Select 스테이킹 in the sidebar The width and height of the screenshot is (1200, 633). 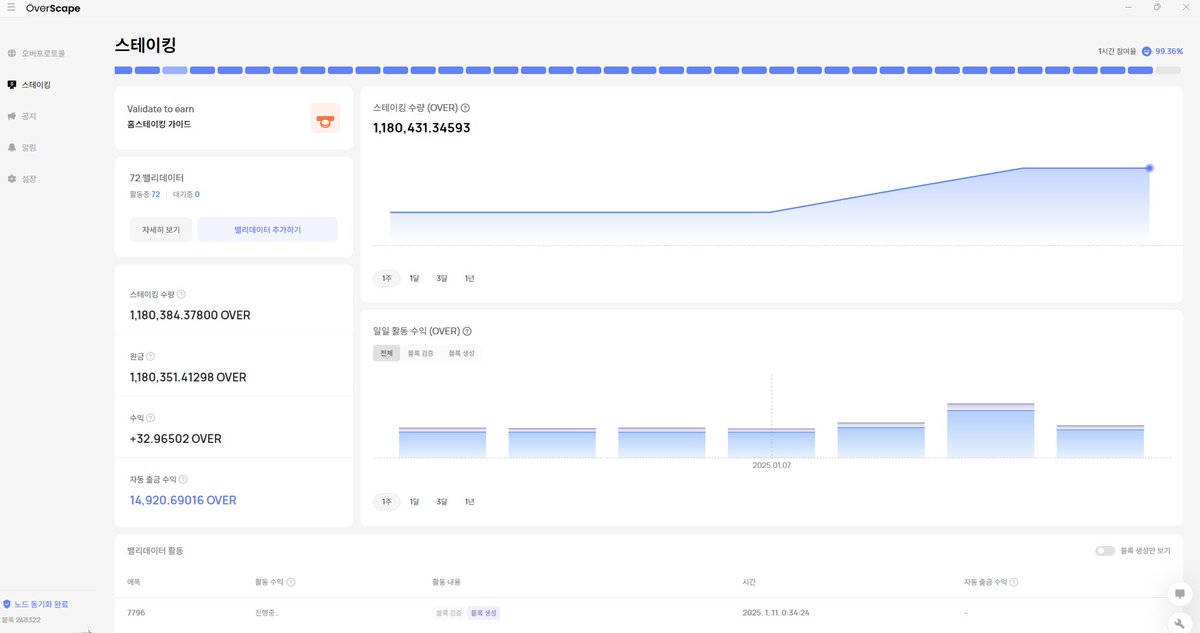click(x=29, y=85)
